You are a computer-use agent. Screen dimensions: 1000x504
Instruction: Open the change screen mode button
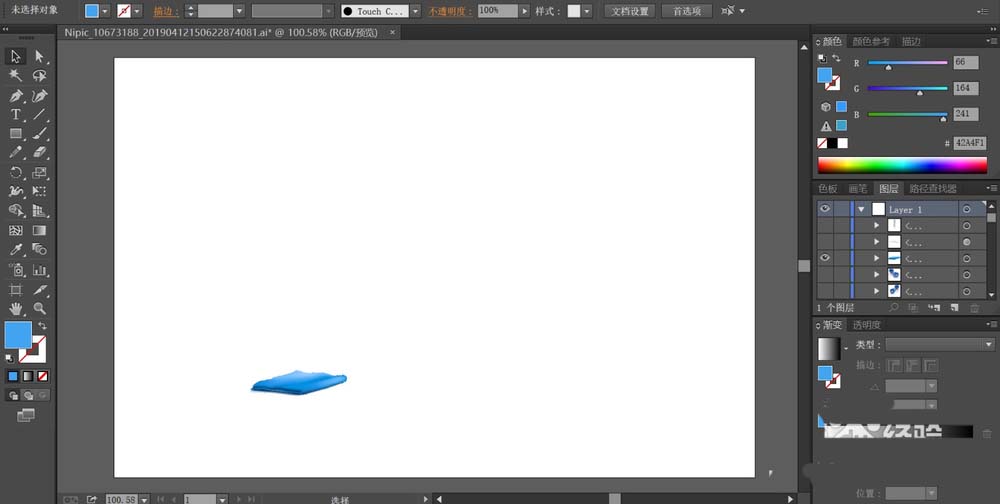pyautogui.click(x=26, y=415)
